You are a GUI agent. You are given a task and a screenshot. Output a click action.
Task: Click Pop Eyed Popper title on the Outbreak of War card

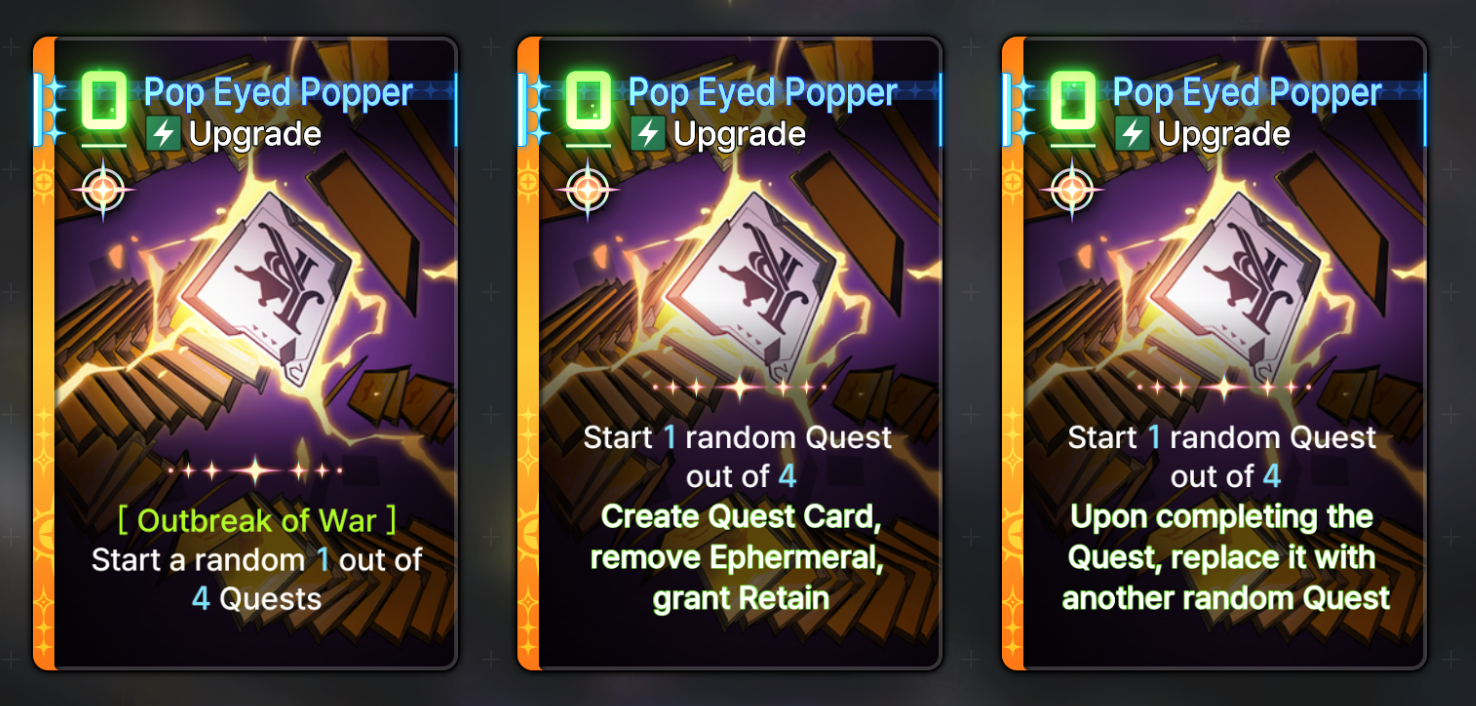pyautogui.click(x=278, y=93)
